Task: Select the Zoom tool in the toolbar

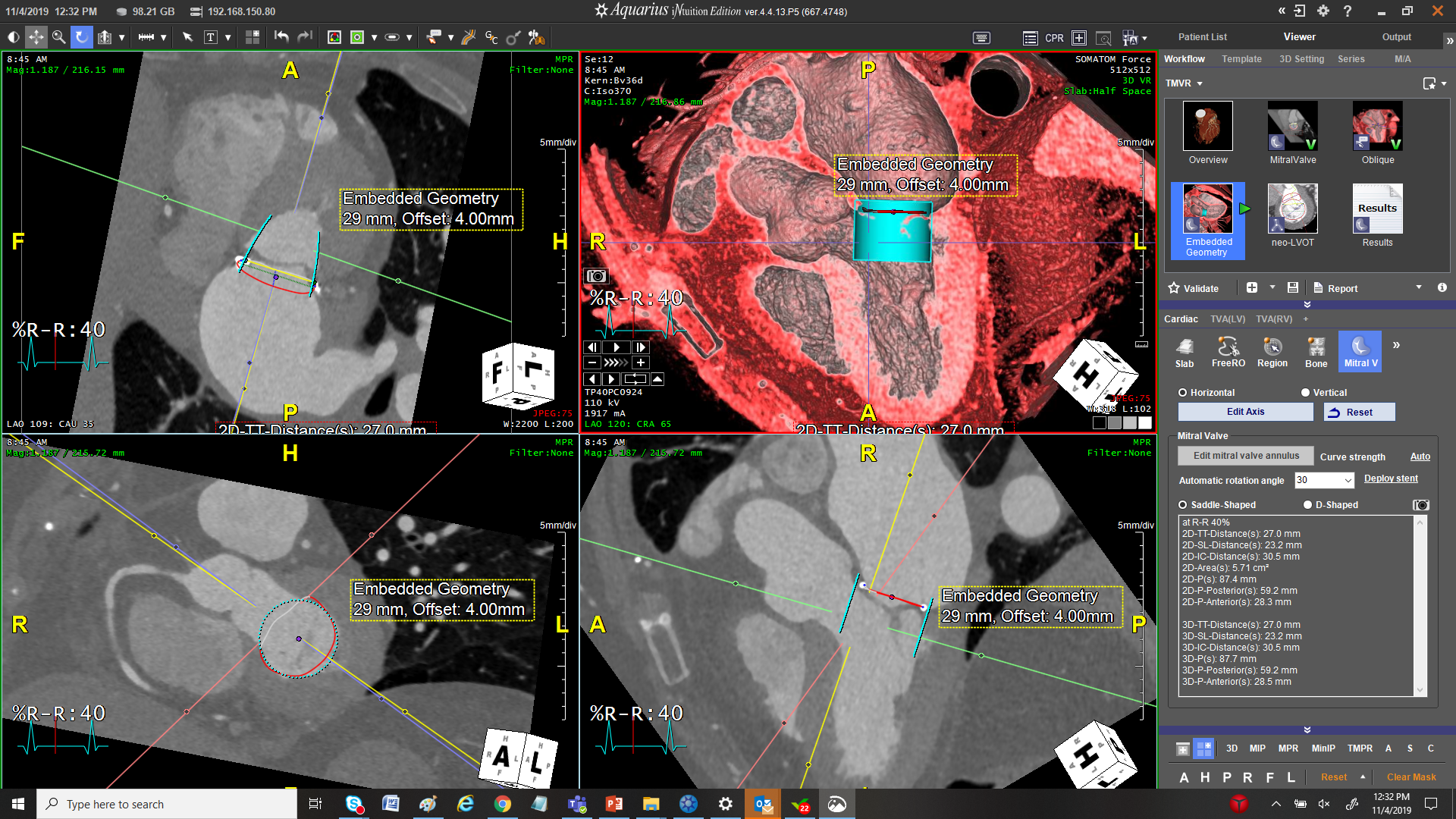Action: click(x=58, y=36)
